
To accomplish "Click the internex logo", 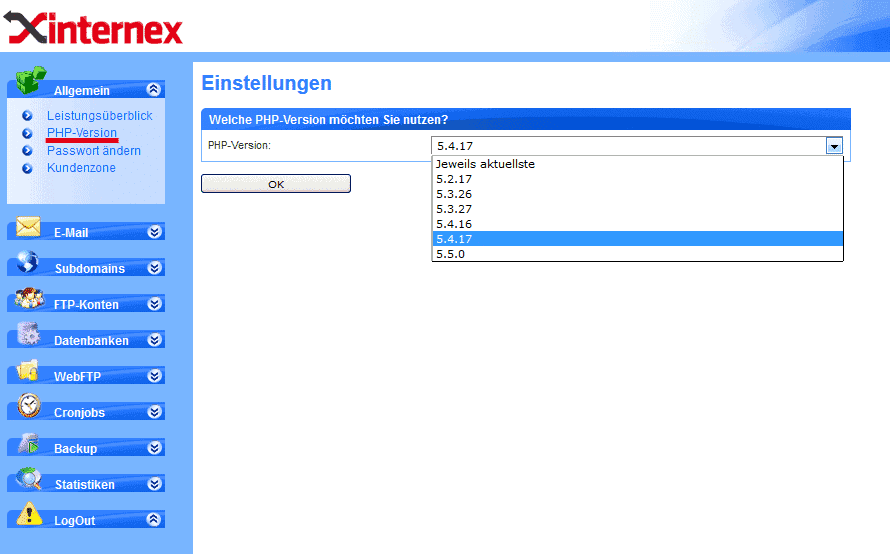I will click(94, 28).
